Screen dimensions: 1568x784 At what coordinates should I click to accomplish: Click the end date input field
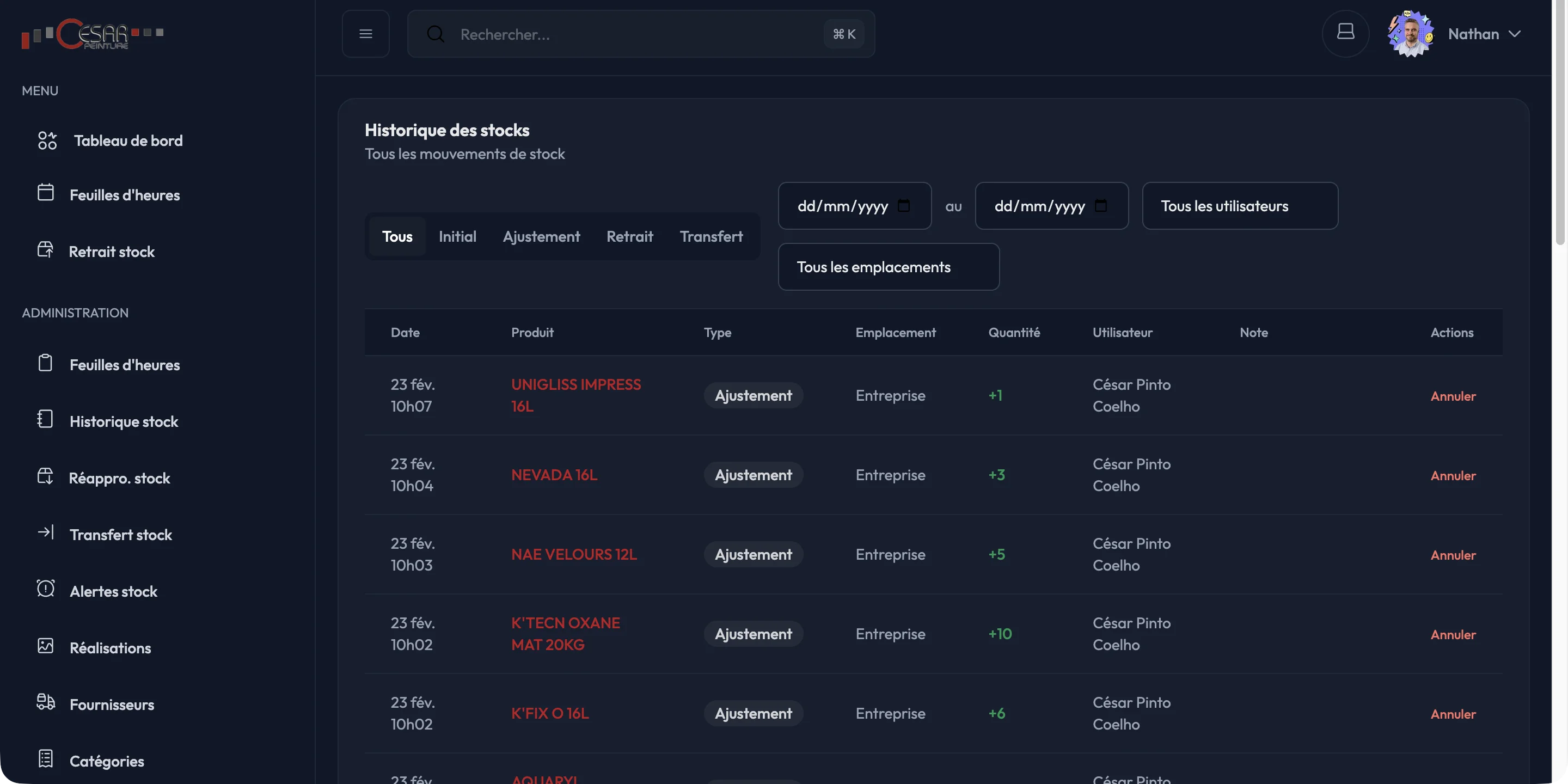tap(1039, 206)
